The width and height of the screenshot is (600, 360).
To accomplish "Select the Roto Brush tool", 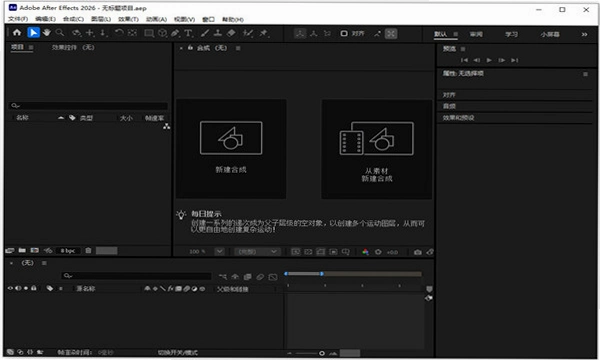I will (x=248, y=34).
